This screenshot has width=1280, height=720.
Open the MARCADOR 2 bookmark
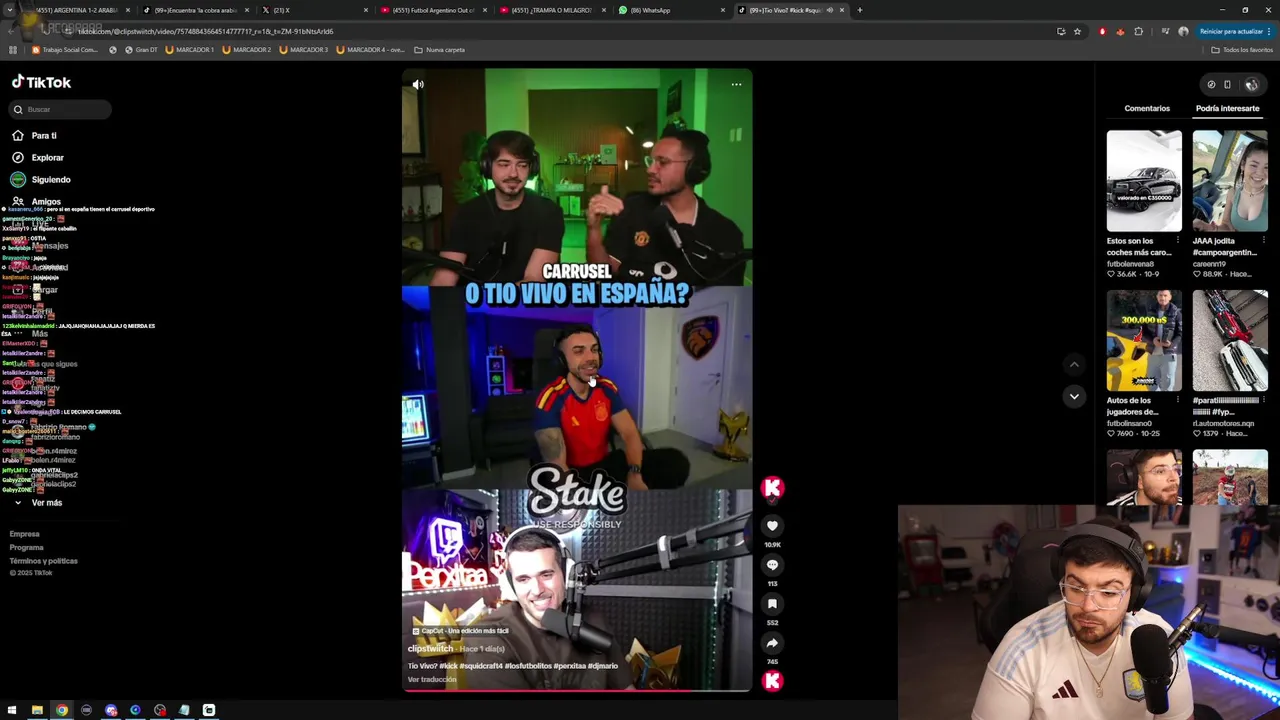[x=247, y=50]
